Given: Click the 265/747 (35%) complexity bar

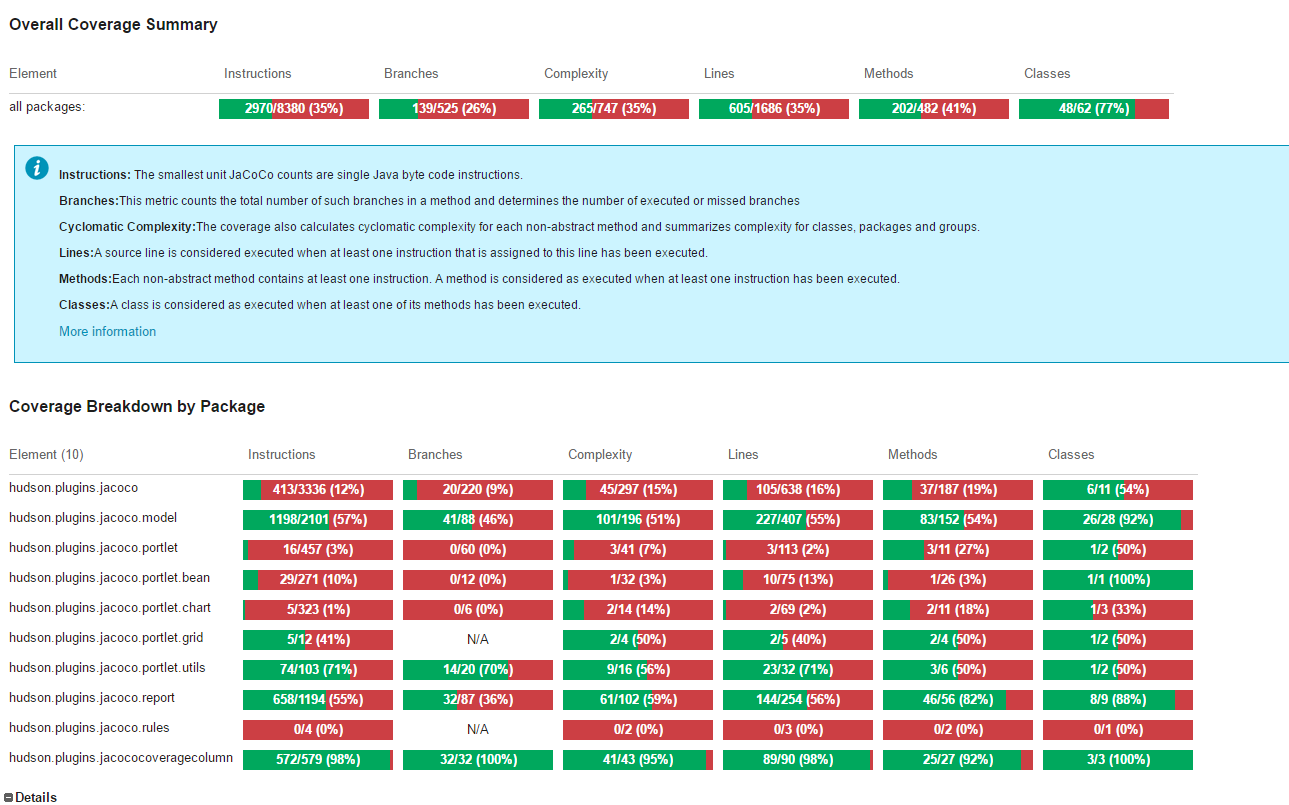Looking at the screenshot, I should (614, 109).
